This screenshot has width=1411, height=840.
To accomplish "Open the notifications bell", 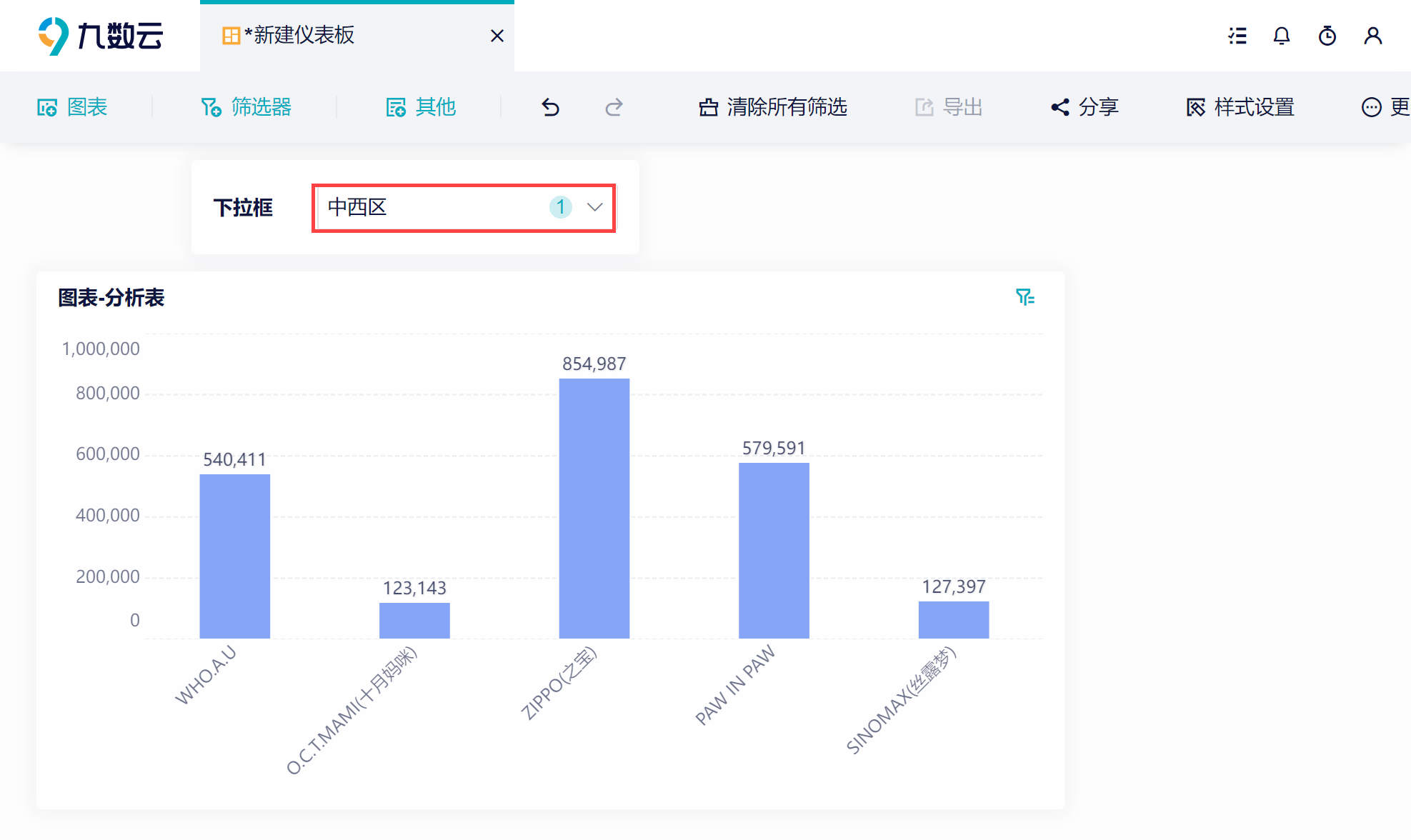I will (1282, 36).
